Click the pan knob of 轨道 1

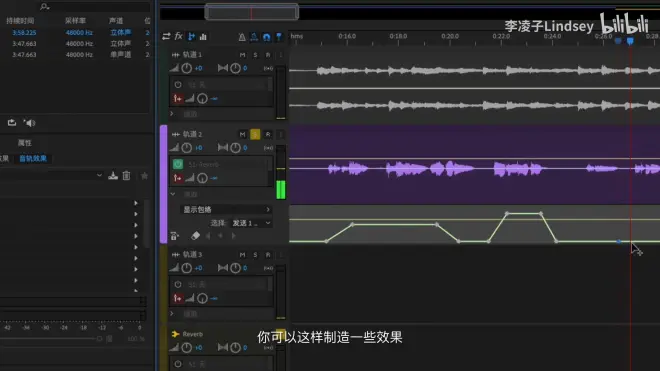235,68
